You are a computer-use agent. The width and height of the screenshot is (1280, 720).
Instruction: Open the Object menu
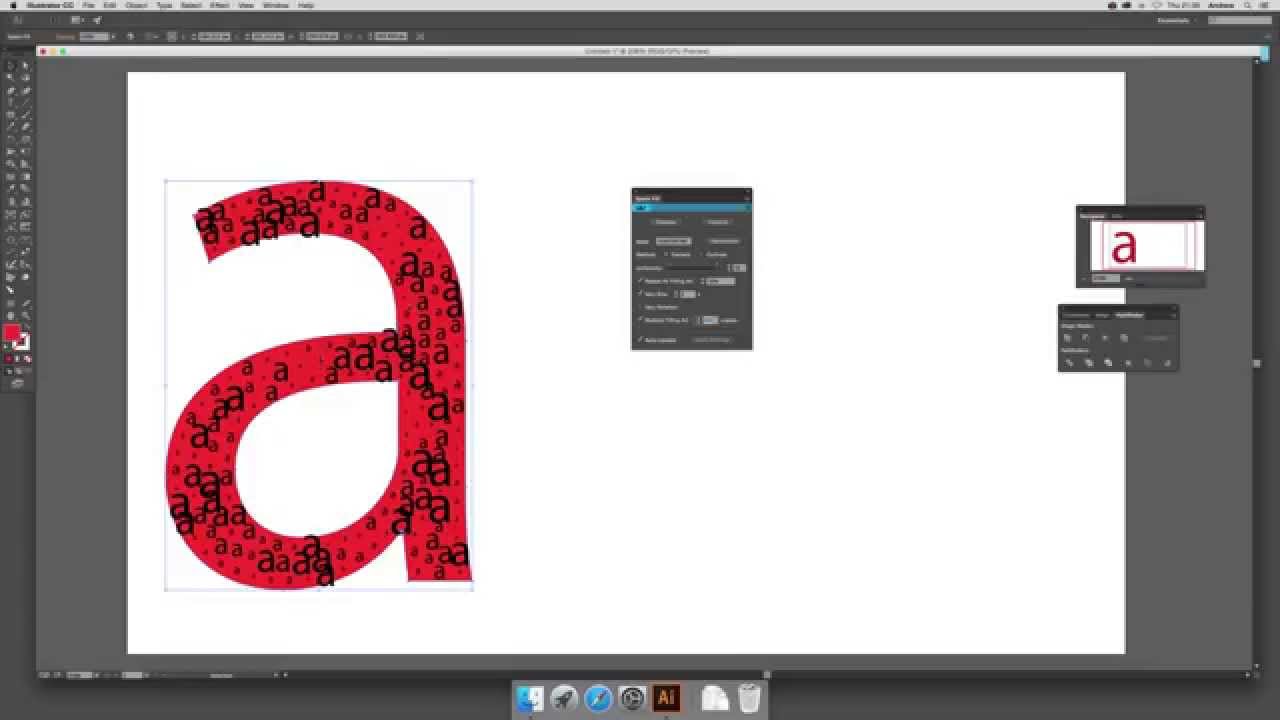tap(136, 5)
